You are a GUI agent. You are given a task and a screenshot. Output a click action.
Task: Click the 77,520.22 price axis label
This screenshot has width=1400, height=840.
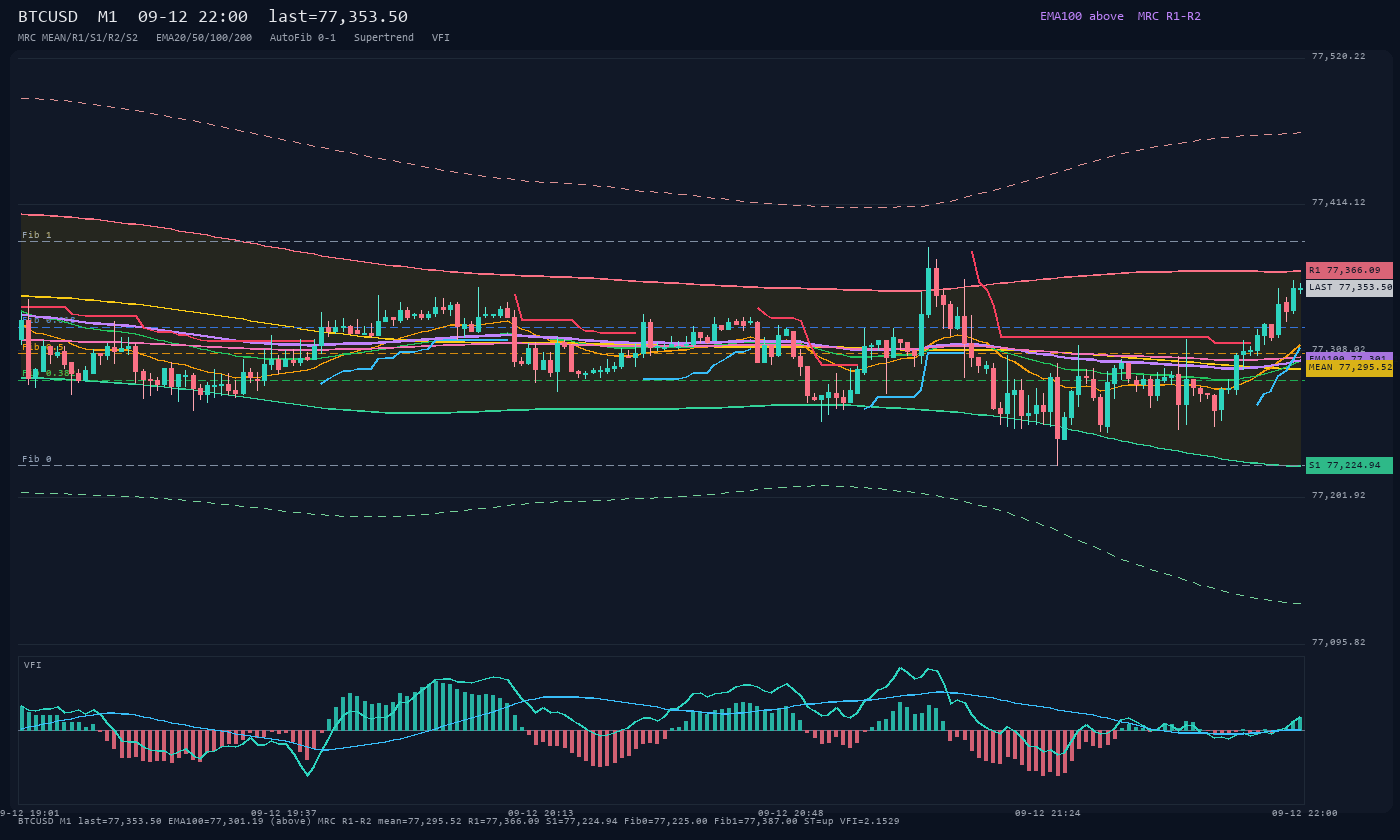[1338, 56]
